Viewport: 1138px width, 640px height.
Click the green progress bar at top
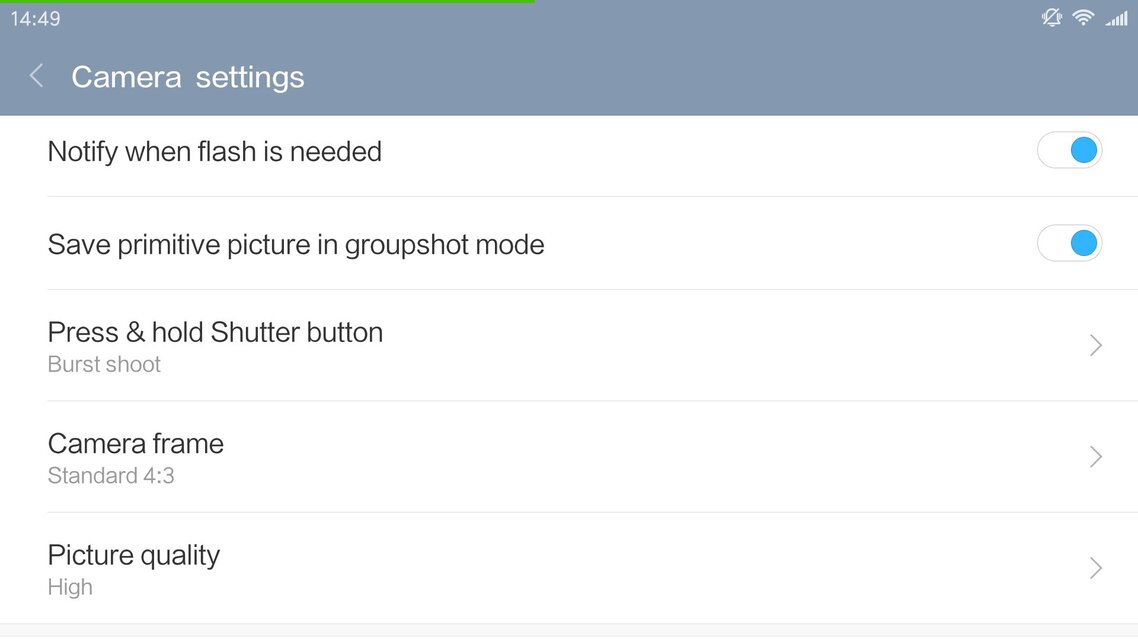[267, 2]
